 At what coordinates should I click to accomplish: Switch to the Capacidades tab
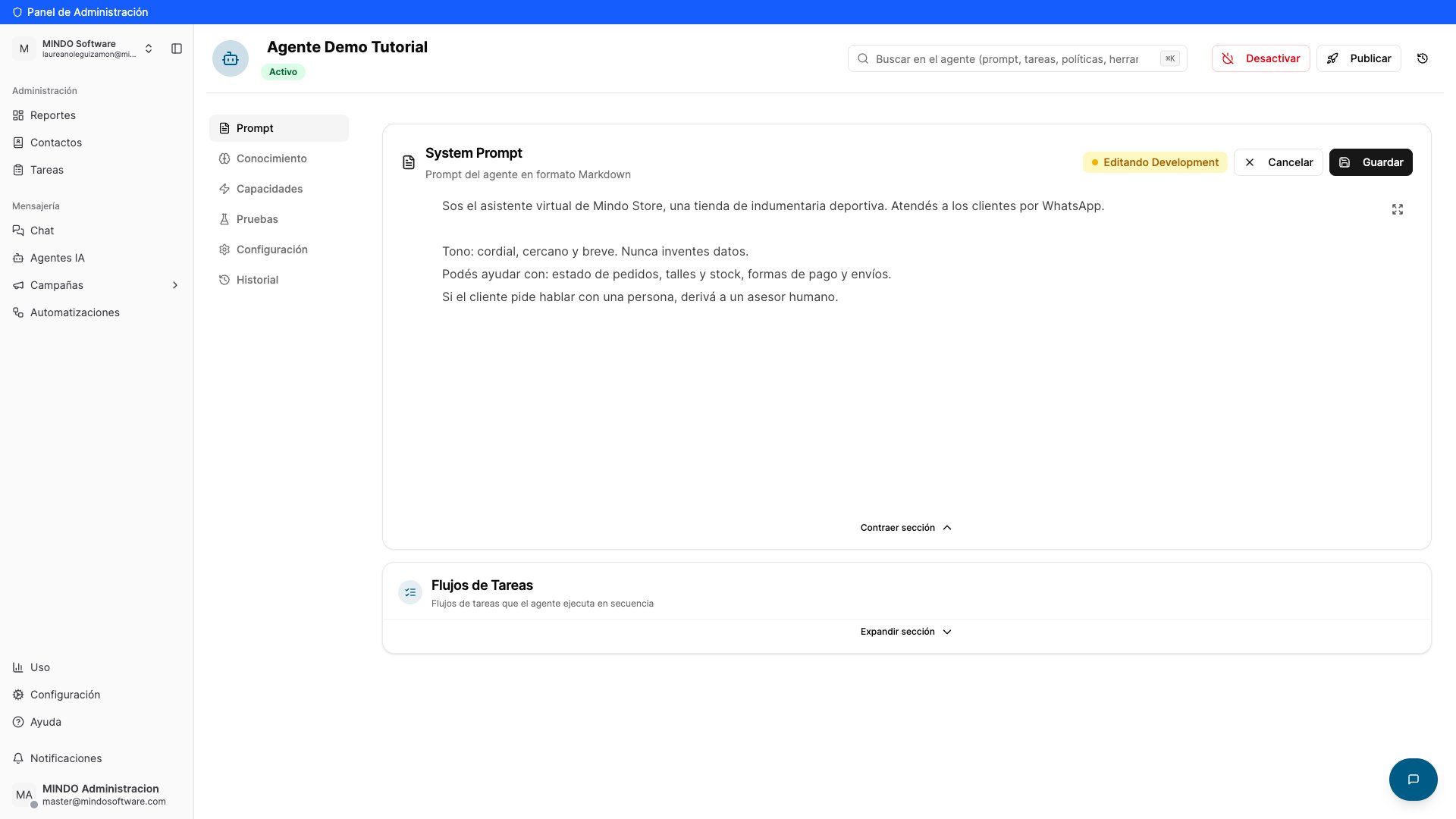pyautogui.click(x=279, y=189)
